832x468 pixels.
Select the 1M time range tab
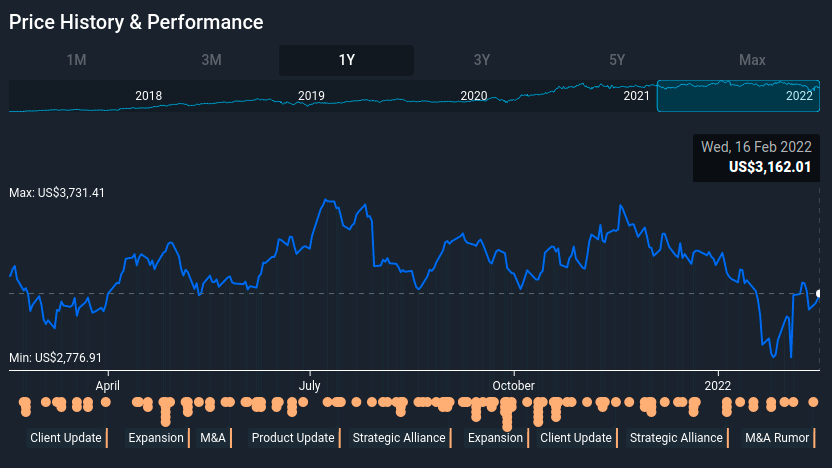[x=76, y=60]
